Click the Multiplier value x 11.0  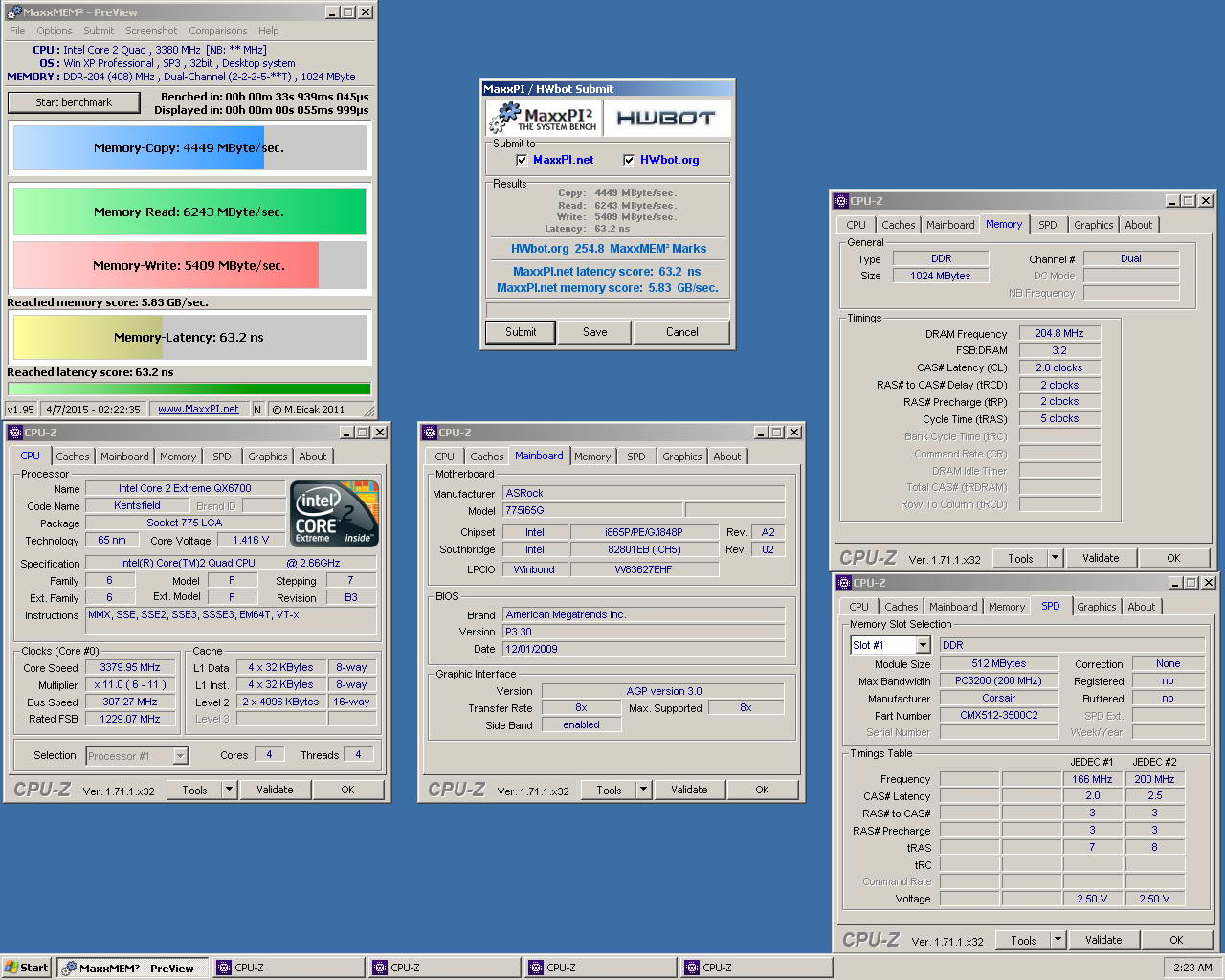pos(130,684)
